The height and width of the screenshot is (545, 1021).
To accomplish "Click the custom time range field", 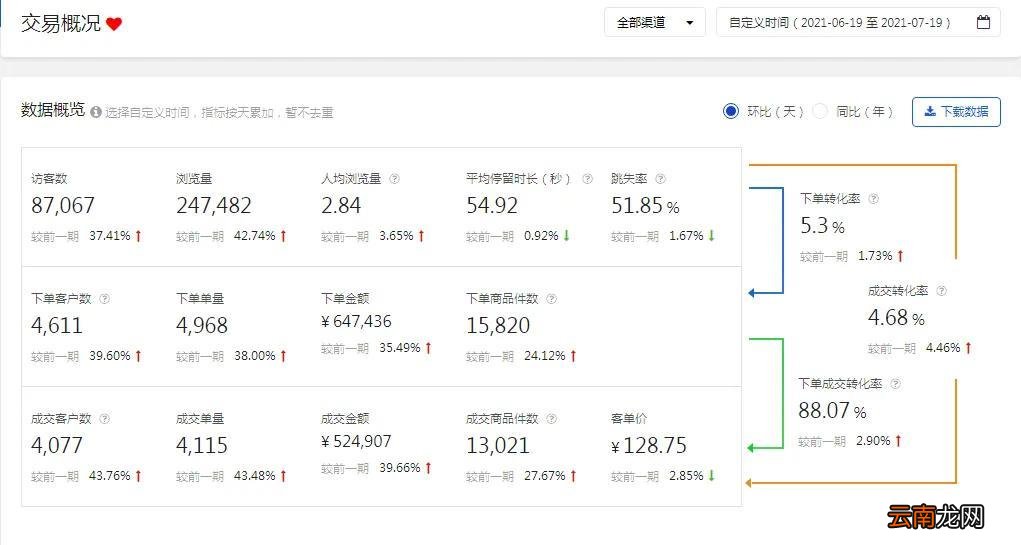I will (858, 22).
